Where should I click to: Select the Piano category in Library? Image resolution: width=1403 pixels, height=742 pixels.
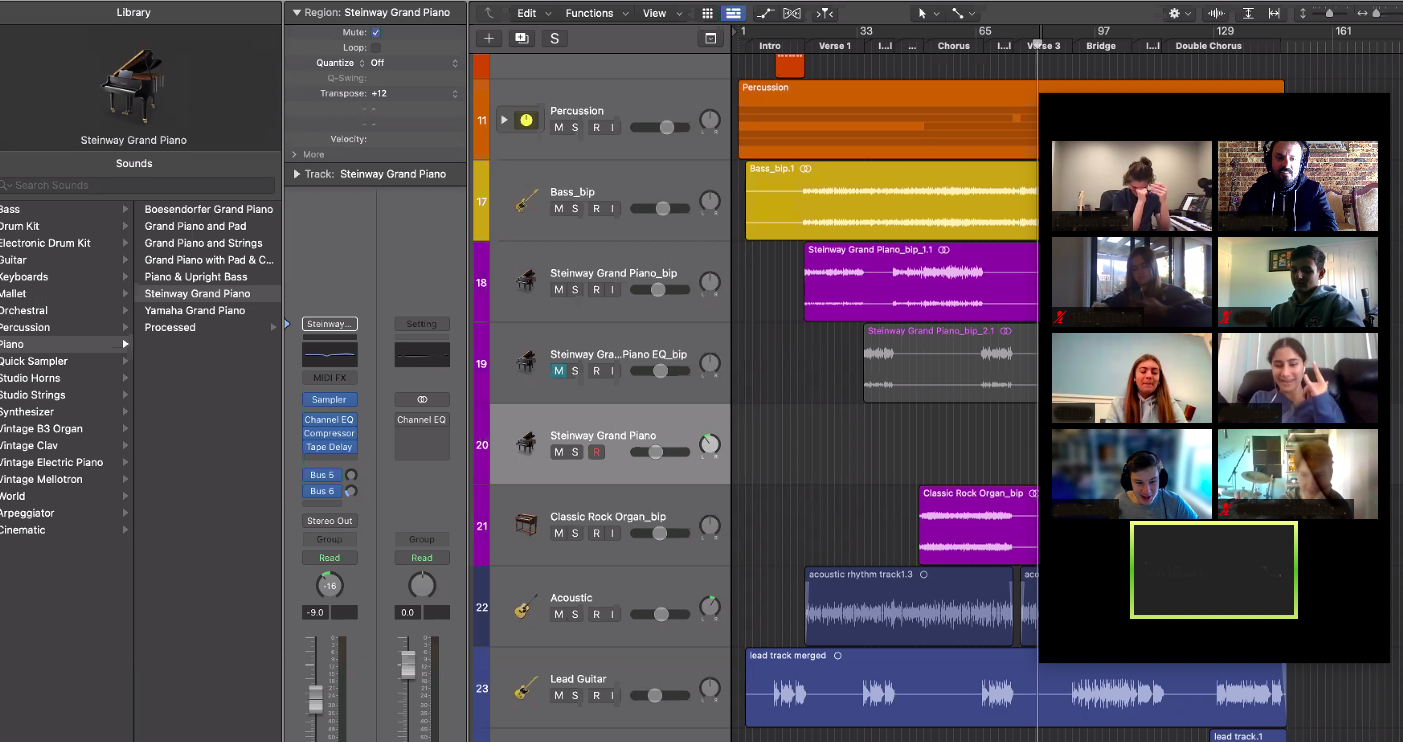pos(65,344)
